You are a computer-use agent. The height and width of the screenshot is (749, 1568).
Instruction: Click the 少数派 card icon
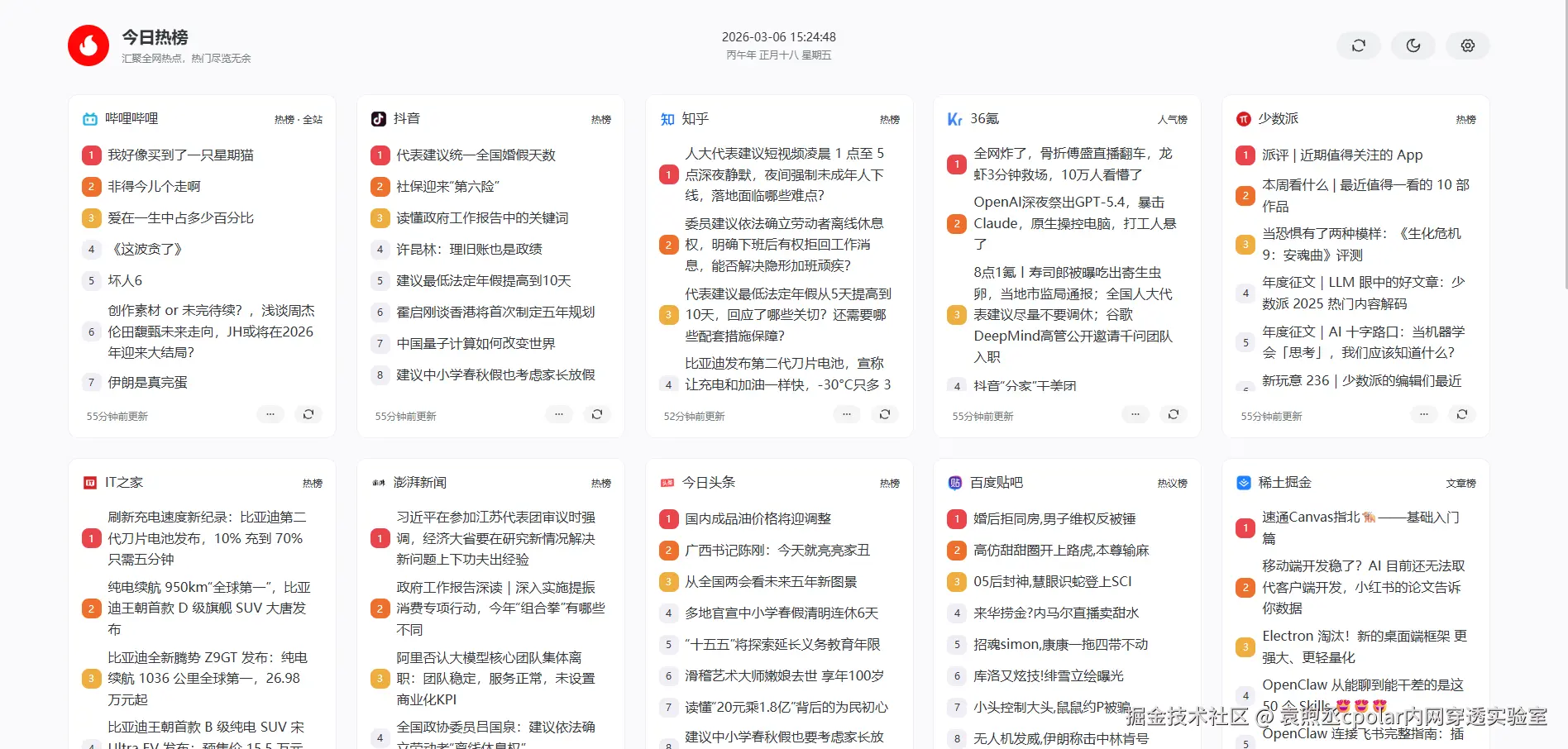[x=1244, y=119]
